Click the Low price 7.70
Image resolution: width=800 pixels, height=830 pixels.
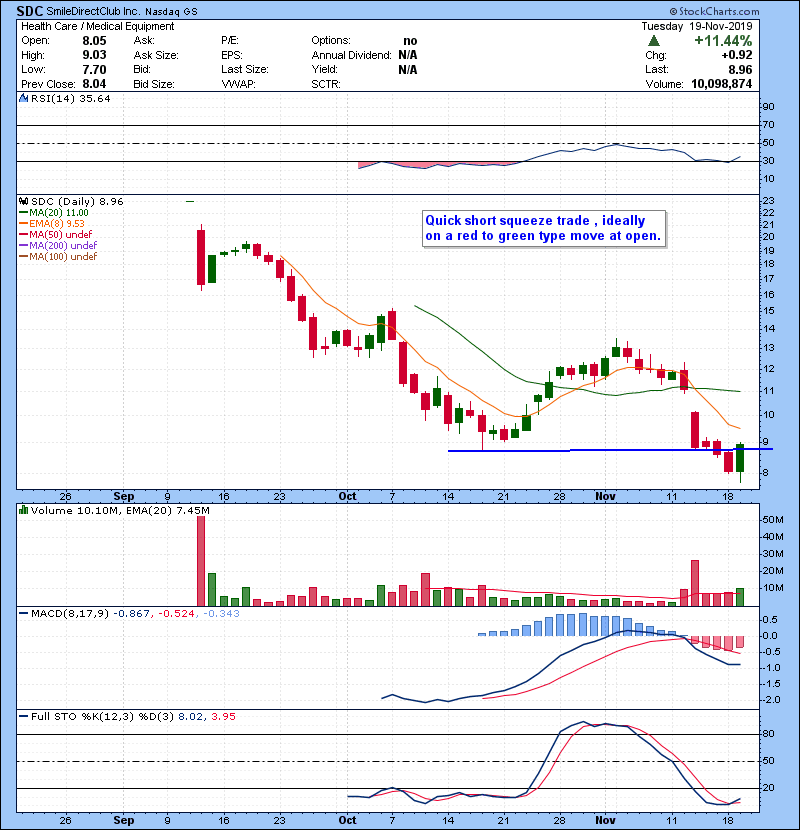coord(94,69)
